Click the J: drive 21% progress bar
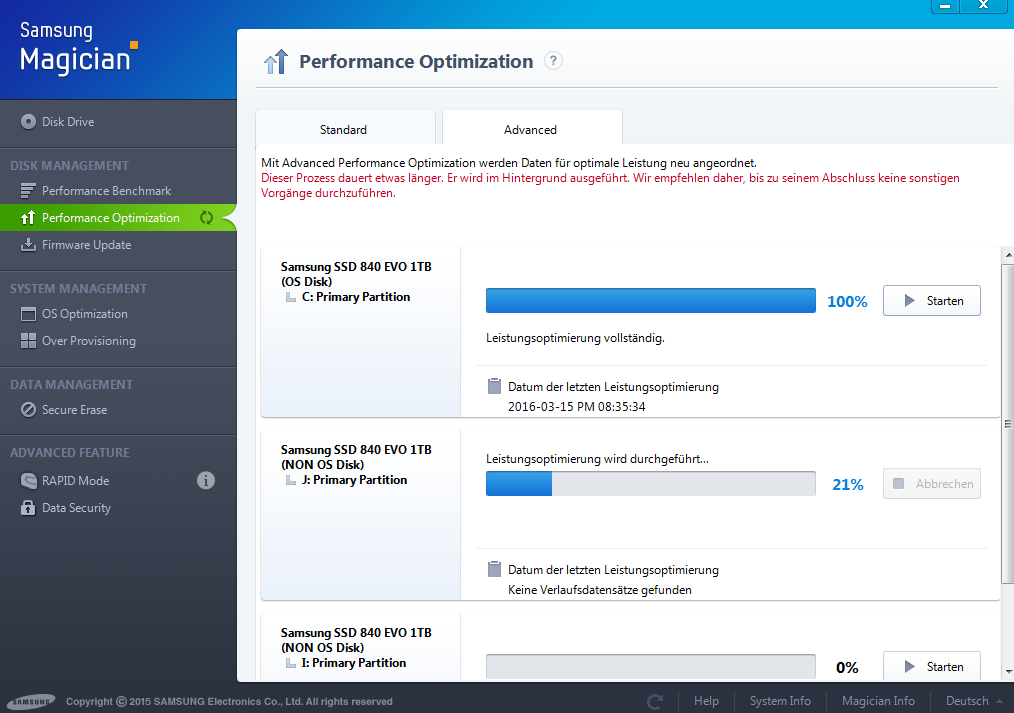Image resolution: width=1014 pixels, height=713 pixels. 650,484
